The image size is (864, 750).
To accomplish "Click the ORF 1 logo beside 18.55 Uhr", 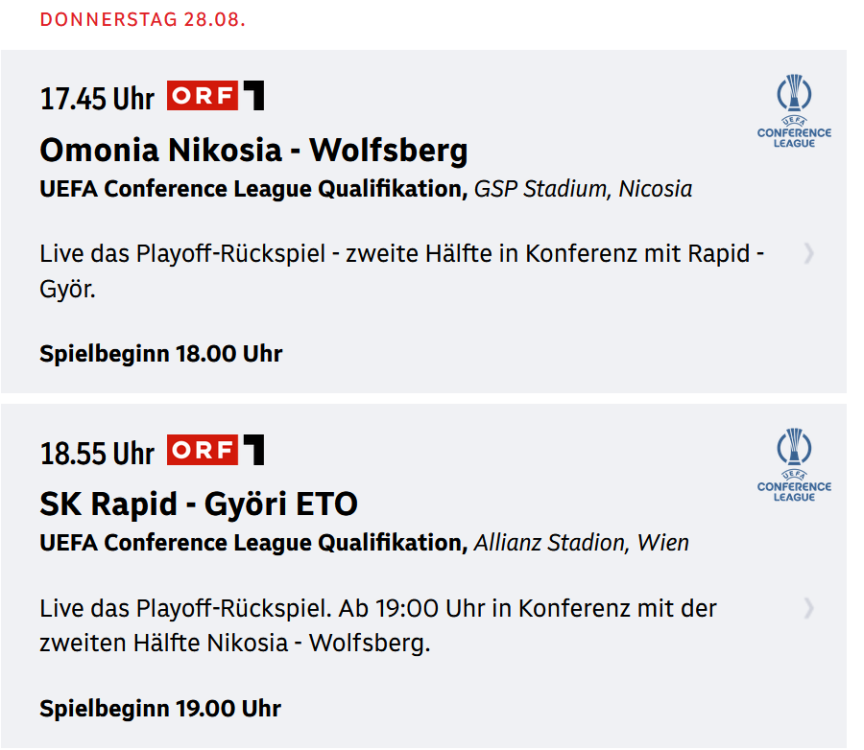I will click(x=215, y=451).
